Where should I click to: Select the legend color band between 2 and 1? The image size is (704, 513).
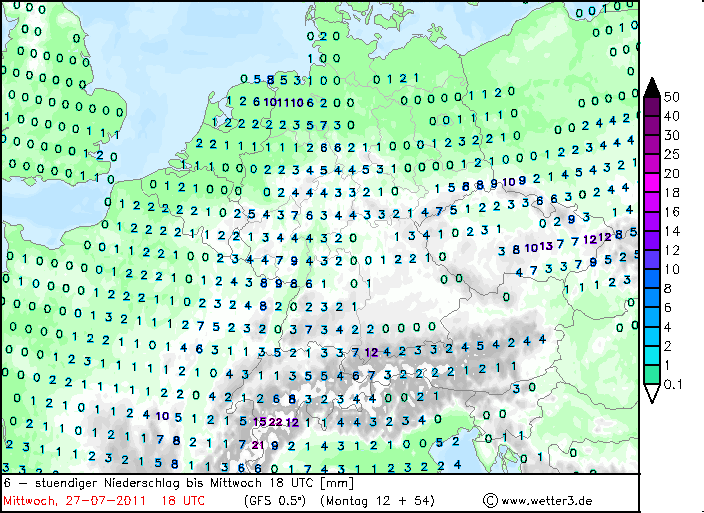[652, 355]
